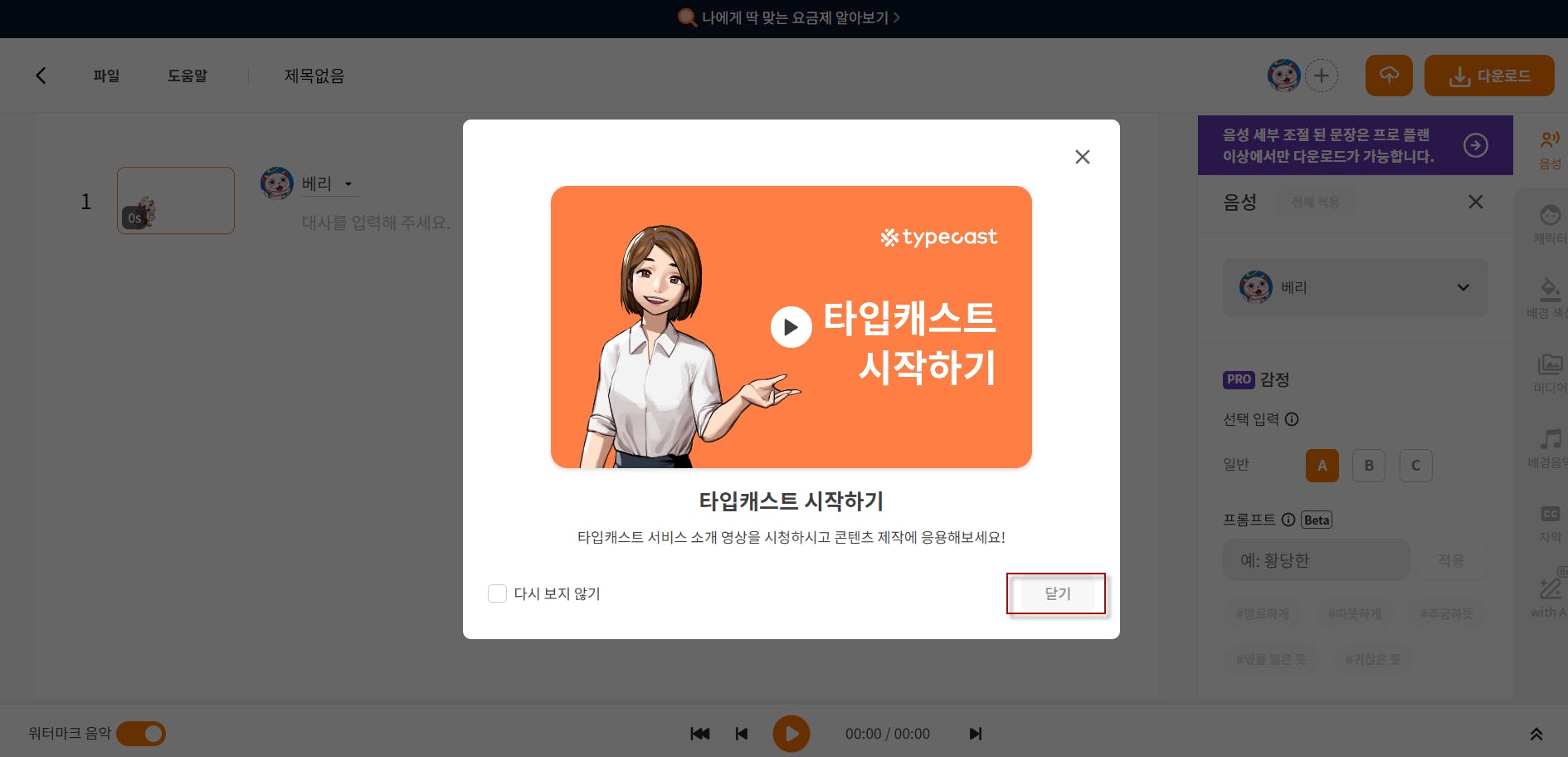This screenshot has width=1568, height=757.
Task: Click the Beta badge next to 프롬프트
Action: click(1317, 520)
